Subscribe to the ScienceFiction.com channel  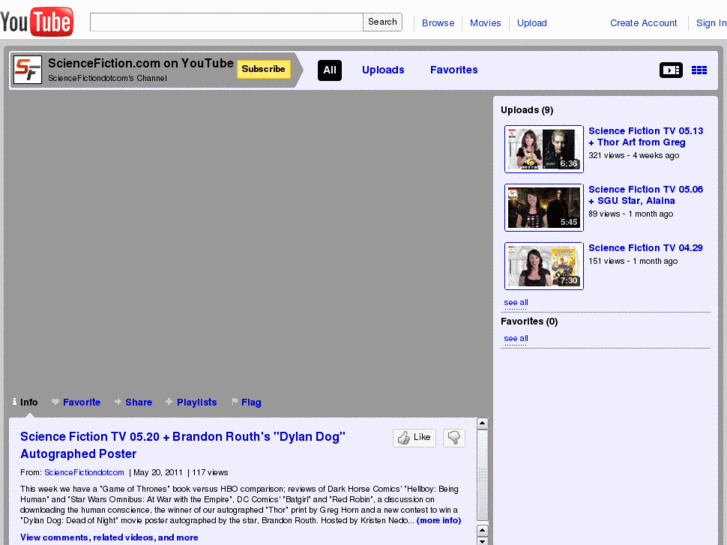coord(263,69)
